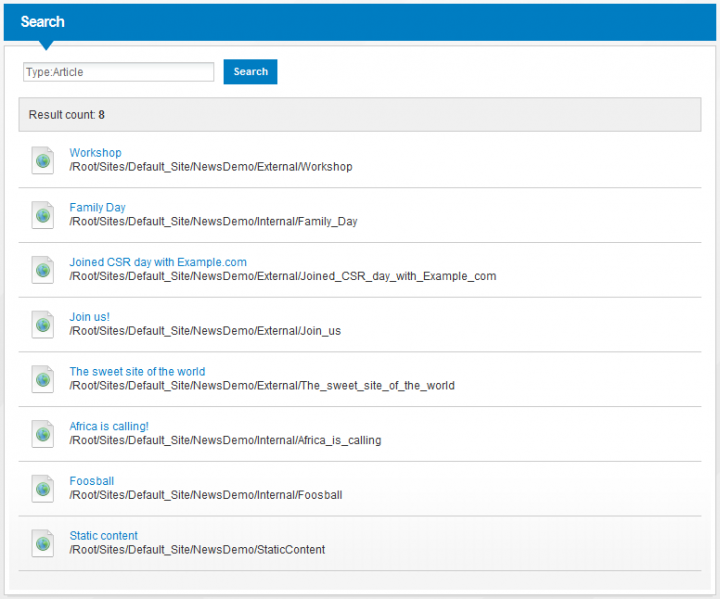This screenshot has height=599, width=720.
Task: Select path text ending in External/Workshop
Action: [211, 167]
